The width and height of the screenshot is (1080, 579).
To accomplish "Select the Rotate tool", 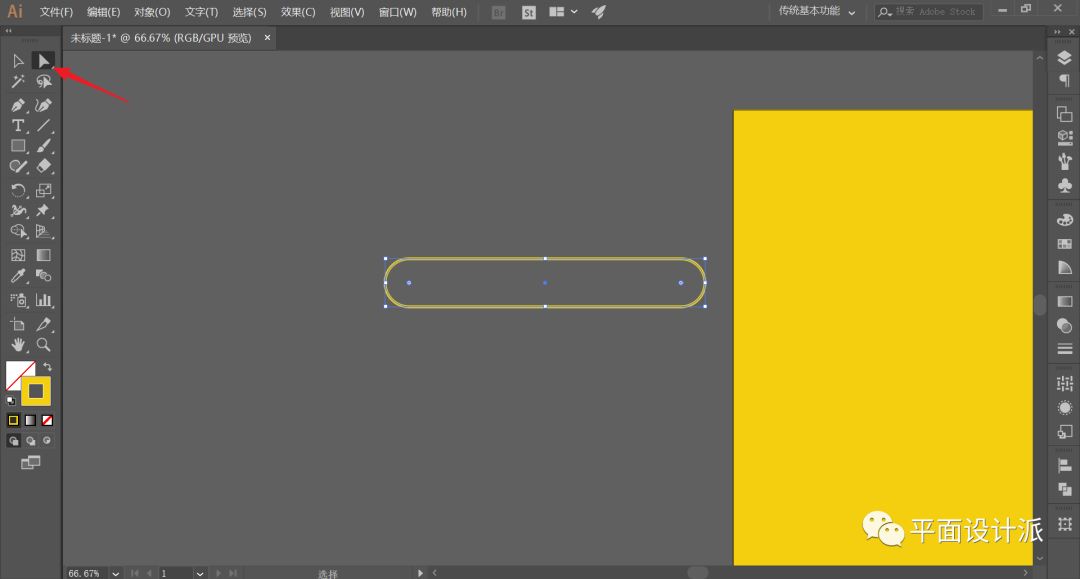I will tap(18, 191).
